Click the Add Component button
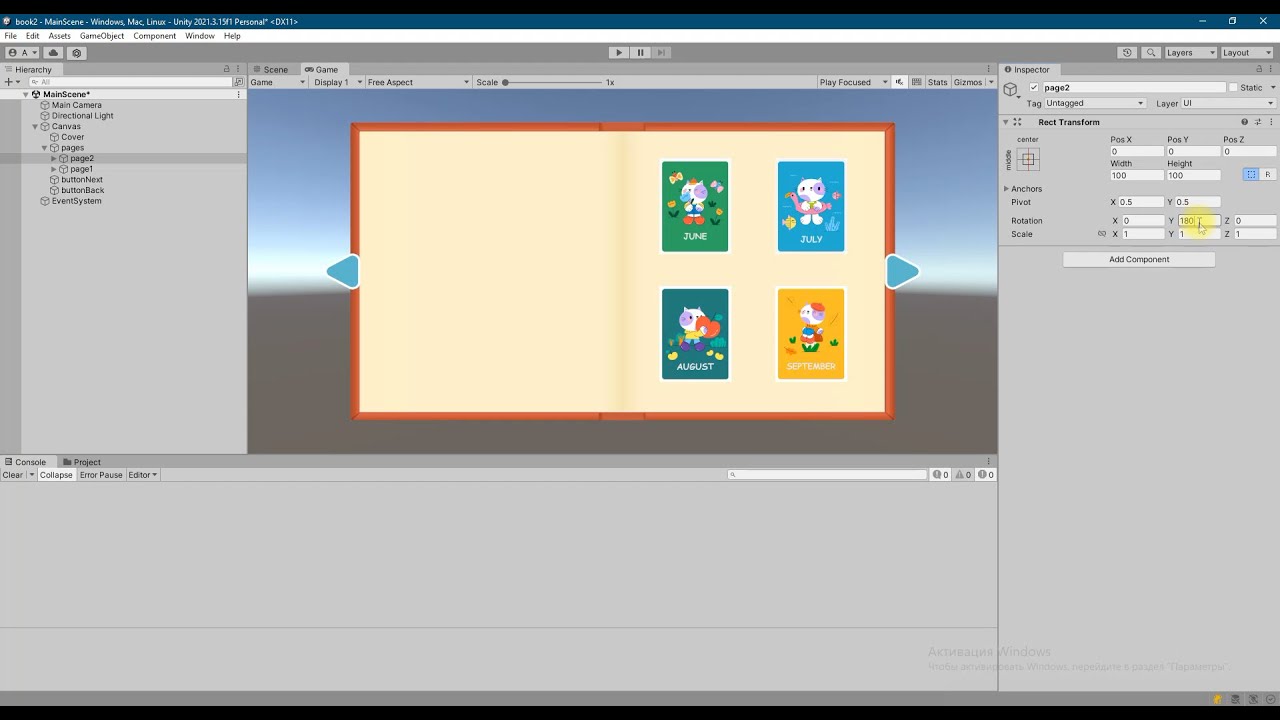The image size is (1280, 720). [x=1139, y=259]
